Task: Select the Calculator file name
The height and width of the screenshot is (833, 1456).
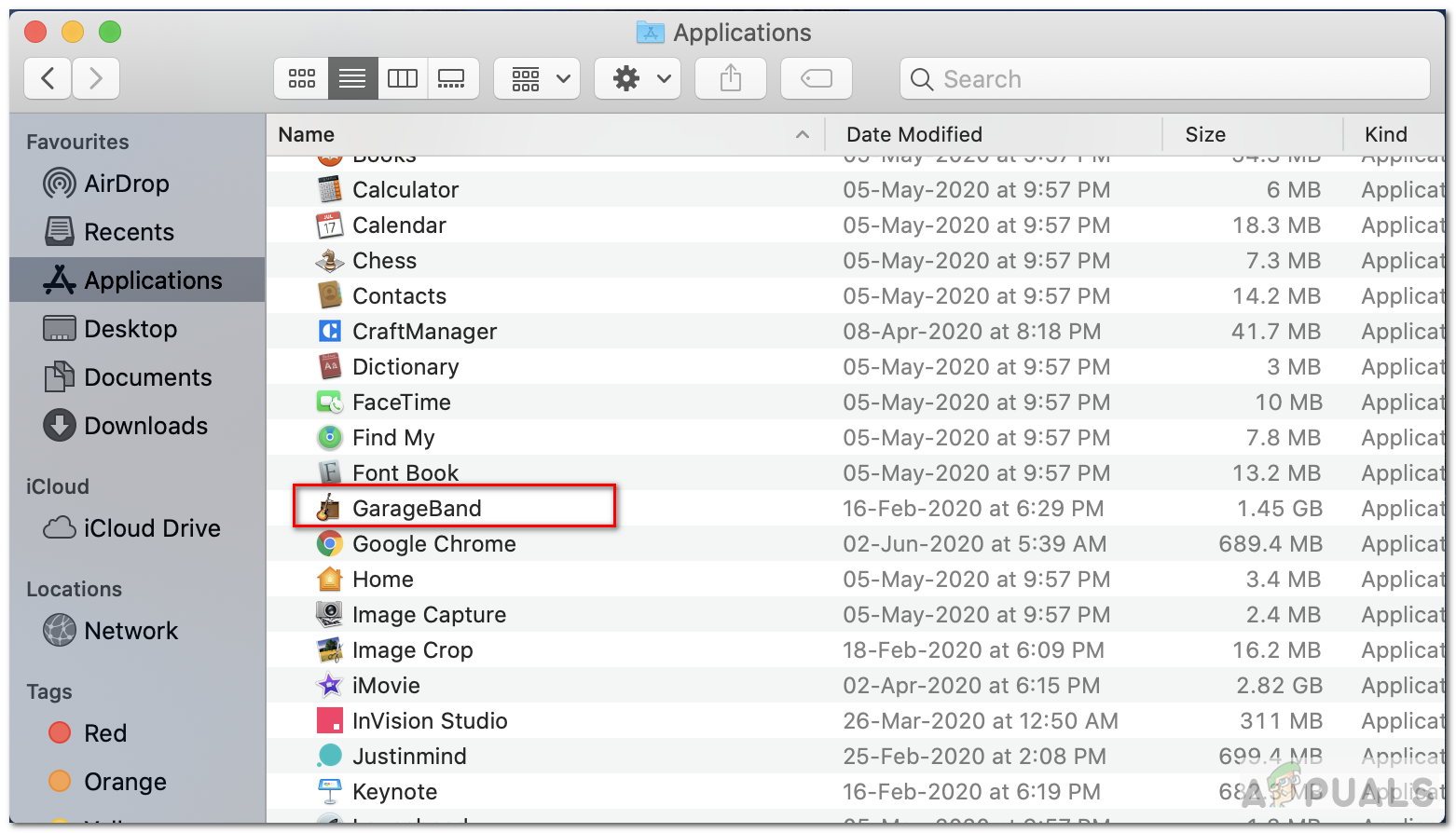Action: click(405, 190)
